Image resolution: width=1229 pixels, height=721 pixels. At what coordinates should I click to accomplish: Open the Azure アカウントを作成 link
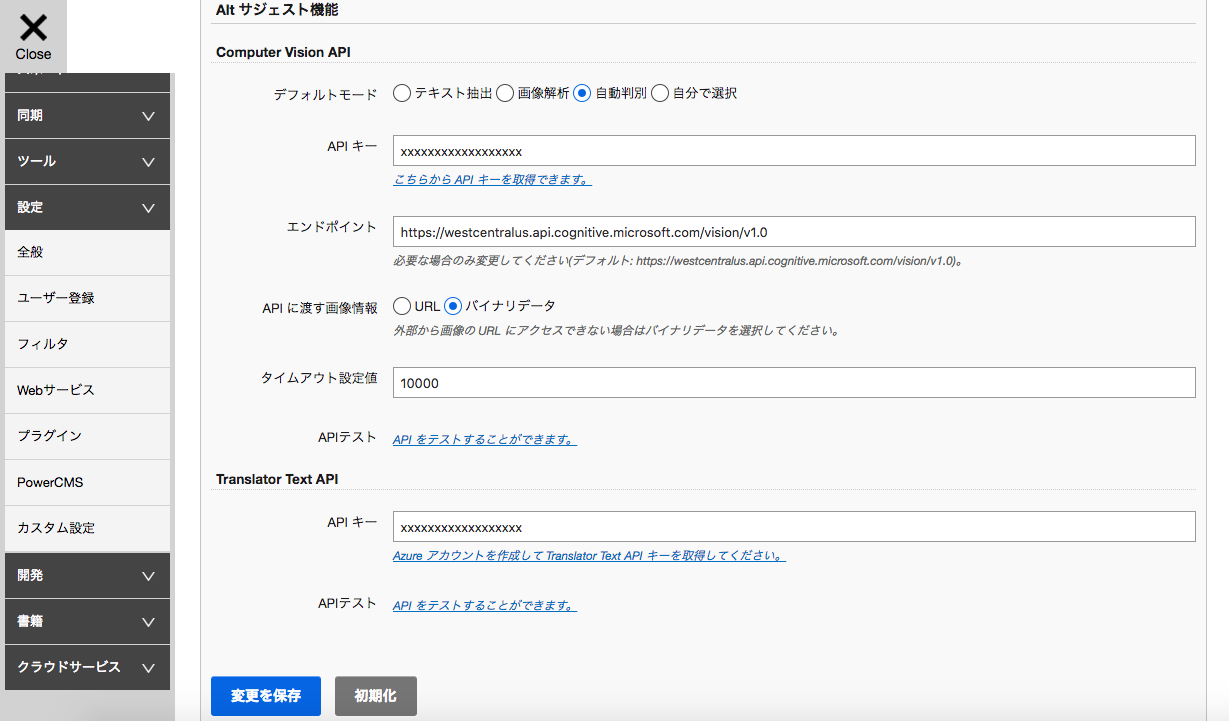click(589, 556)
